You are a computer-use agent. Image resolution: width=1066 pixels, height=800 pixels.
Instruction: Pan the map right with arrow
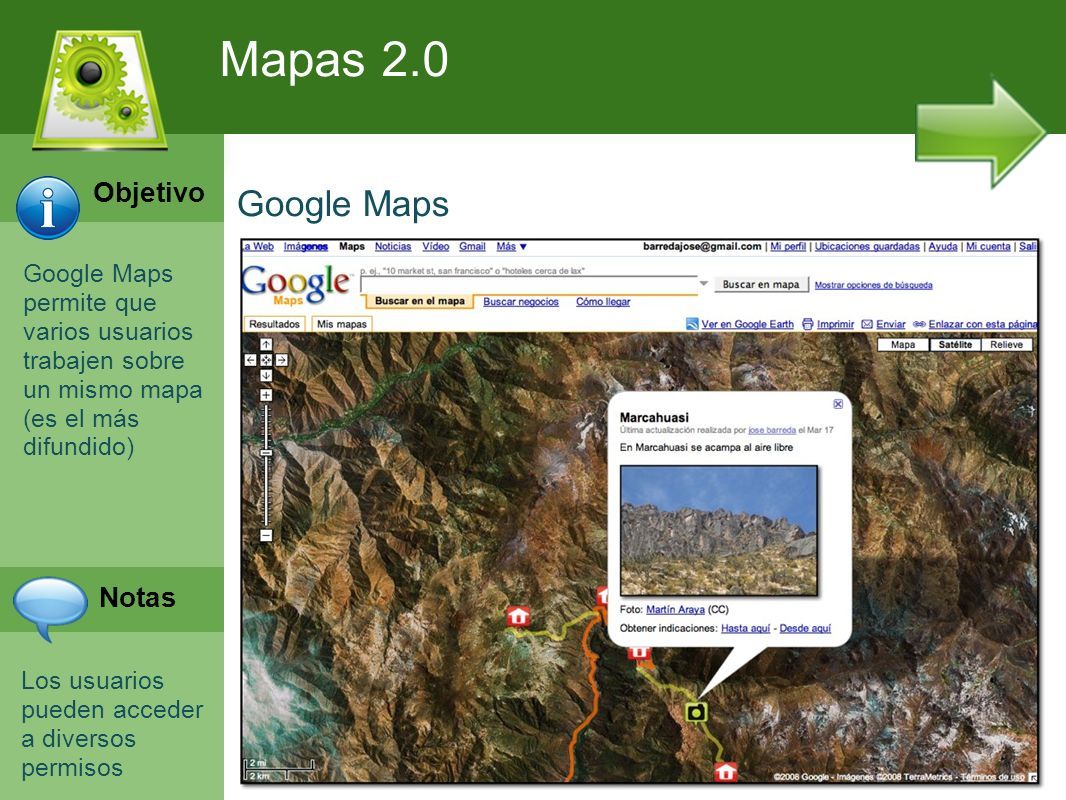click(x=281, y=360)
